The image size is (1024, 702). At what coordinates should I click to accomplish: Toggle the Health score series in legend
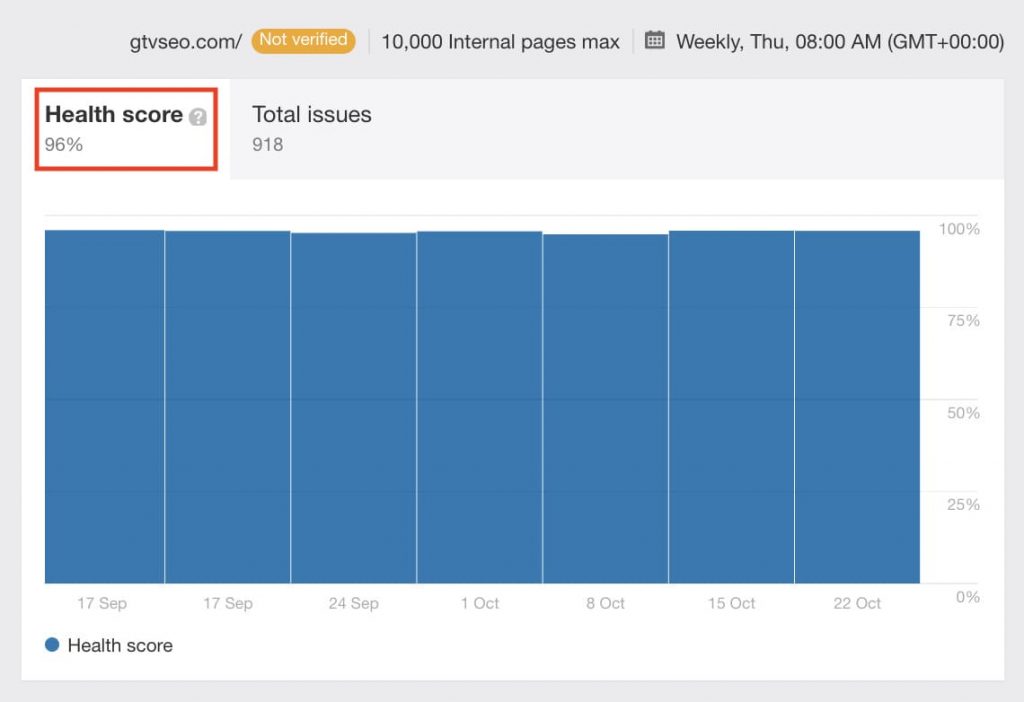pos(120,646)
